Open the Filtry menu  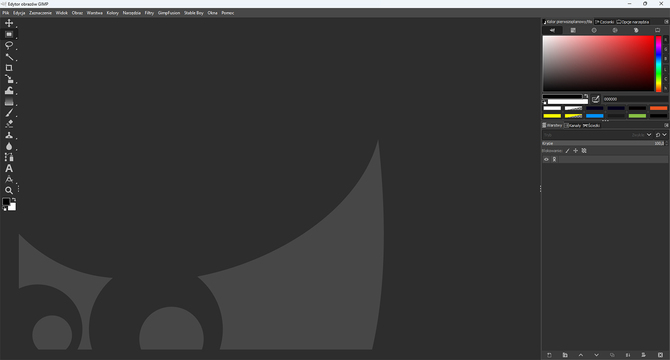149,13
